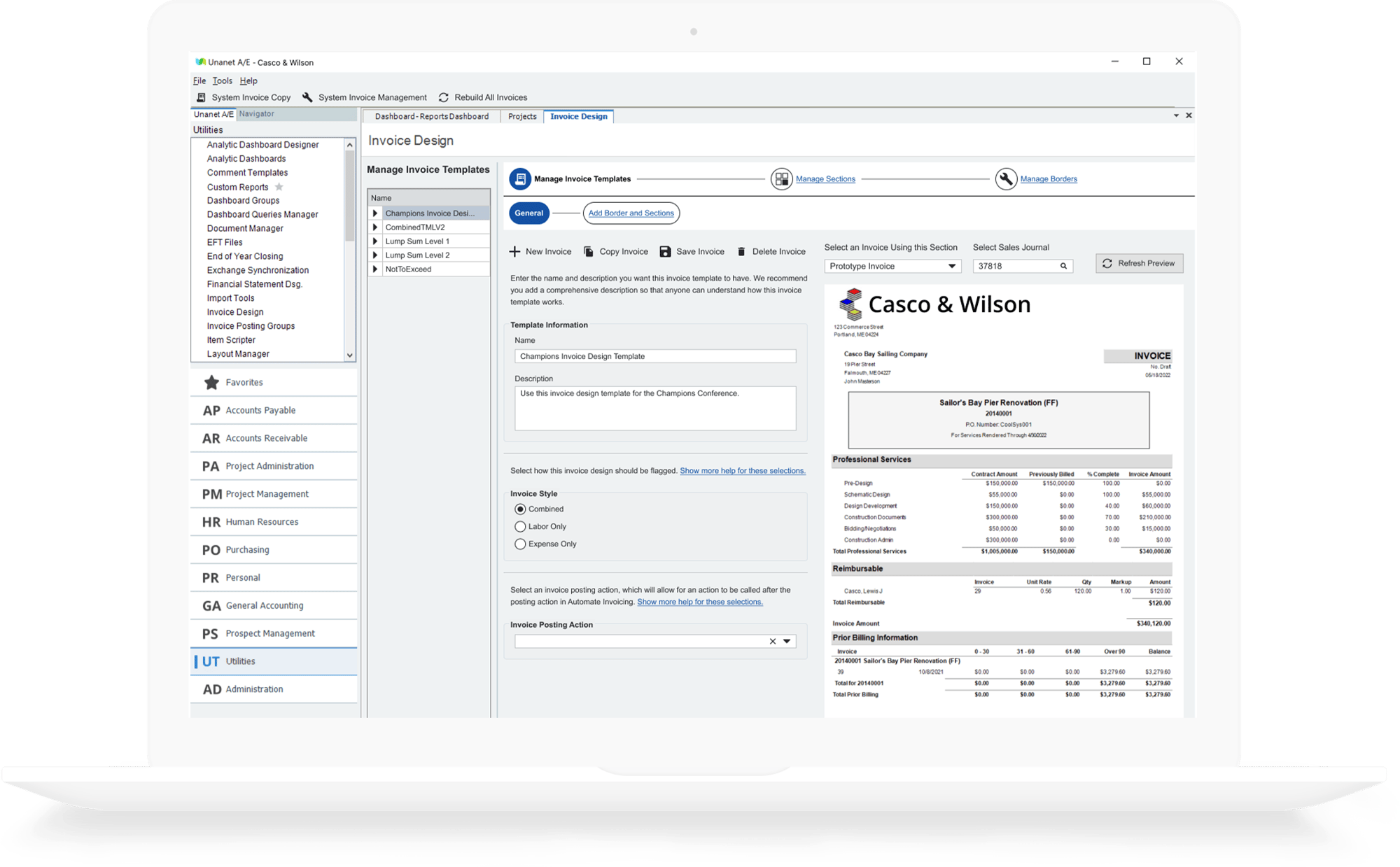Open the Invoice Posting Action dropdown

click(x=788, y=640)
